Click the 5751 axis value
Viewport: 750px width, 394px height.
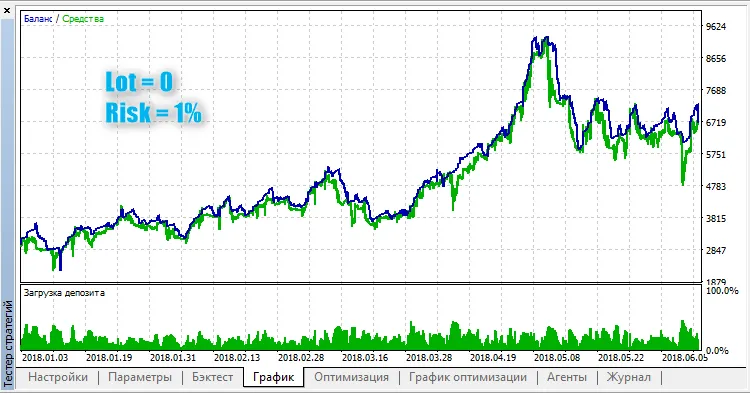coord(716,155)
